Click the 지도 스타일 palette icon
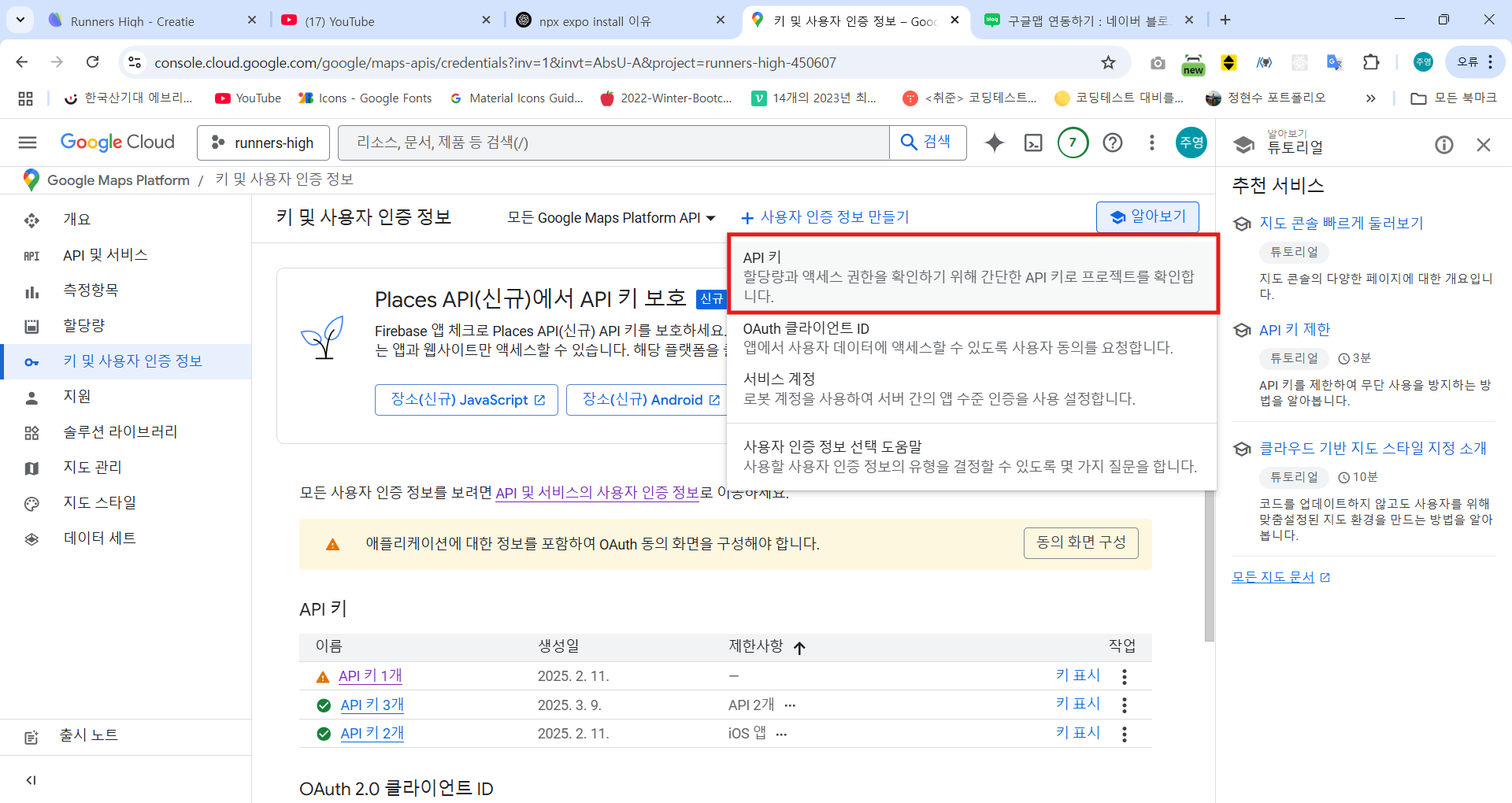The image size is (1512, 803). coord(31,504)
